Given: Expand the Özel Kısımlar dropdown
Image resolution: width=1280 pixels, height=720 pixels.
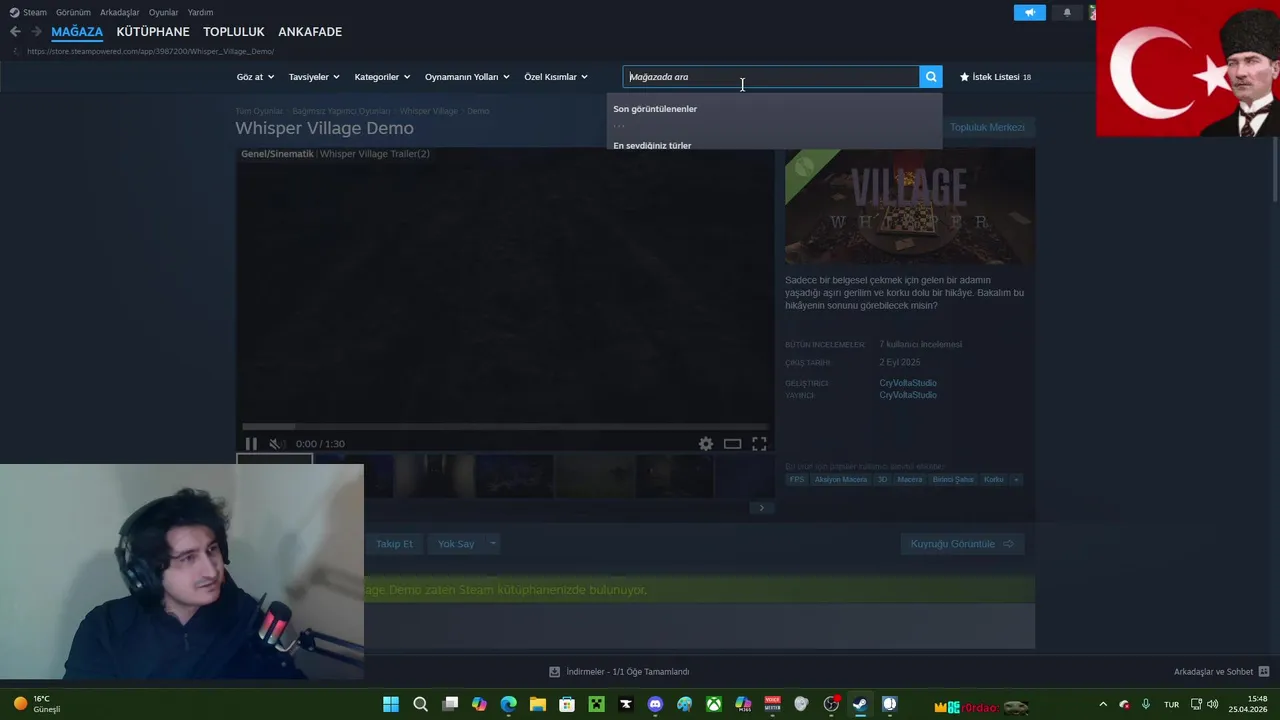Looking at the screenshot, I should [556, 77].
